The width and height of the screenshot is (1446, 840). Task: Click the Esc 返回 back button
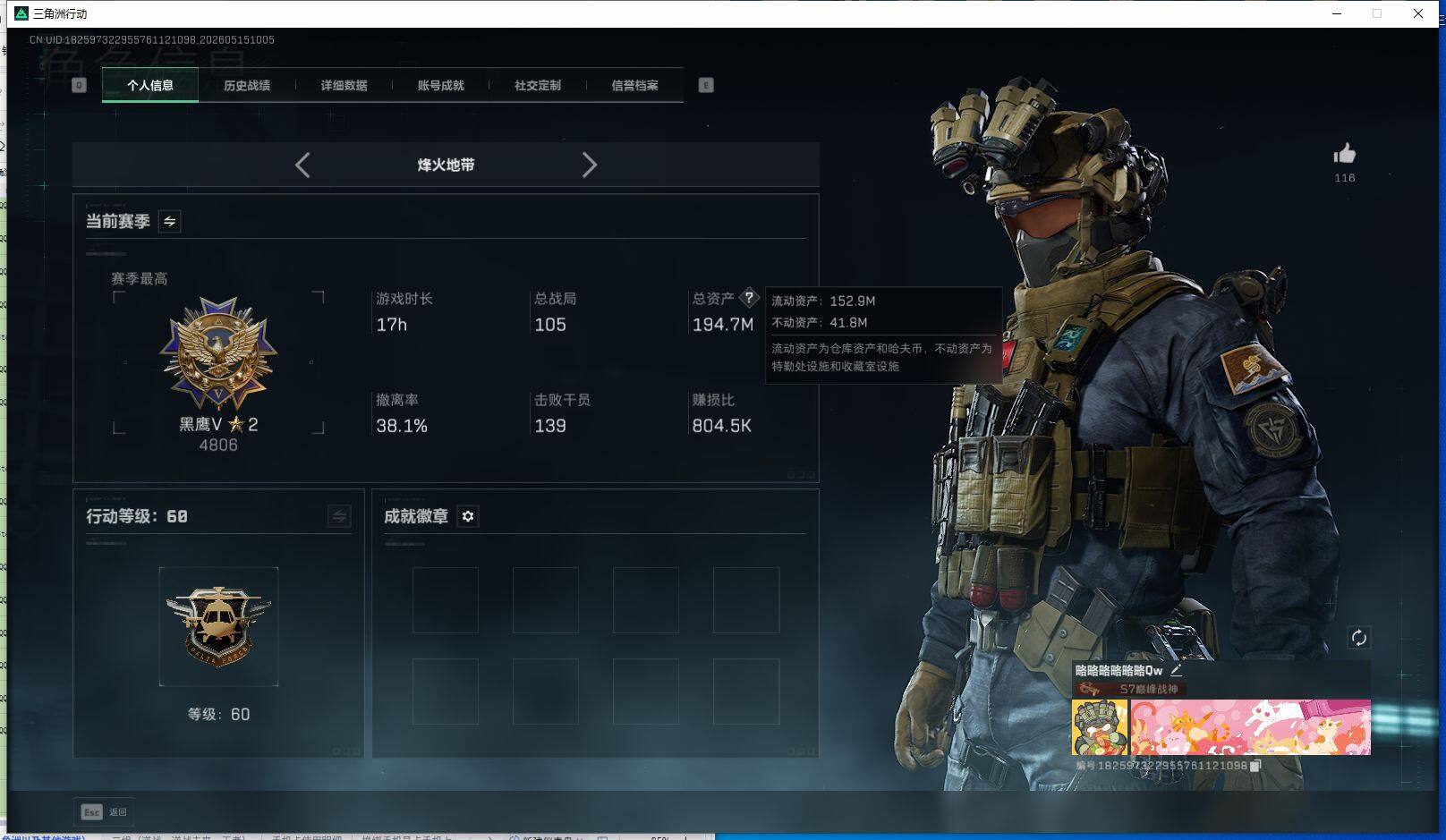coord(104,811)
